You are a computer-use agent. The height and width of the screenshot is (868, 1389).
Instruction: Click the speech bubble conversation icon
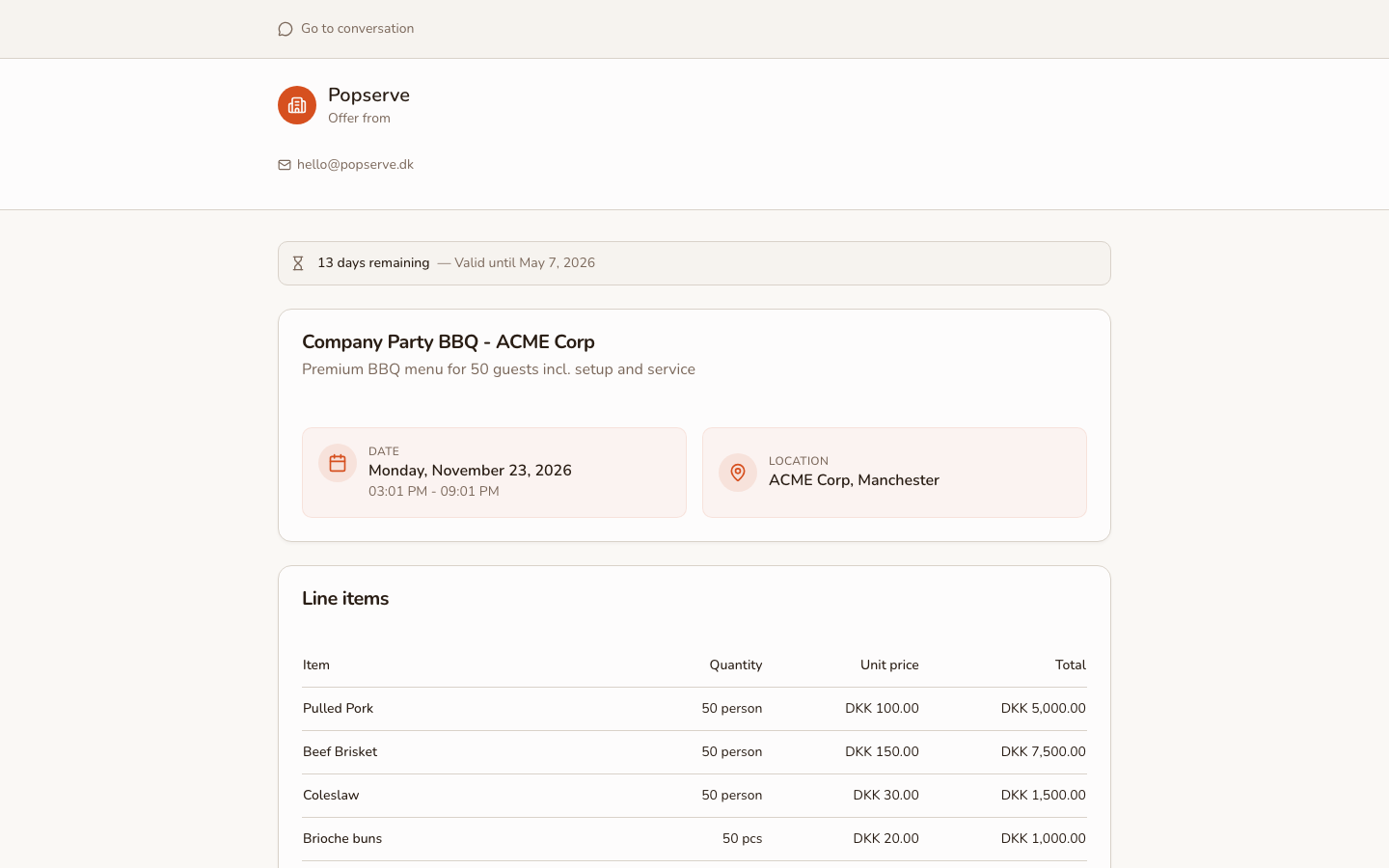coord(285,29)
